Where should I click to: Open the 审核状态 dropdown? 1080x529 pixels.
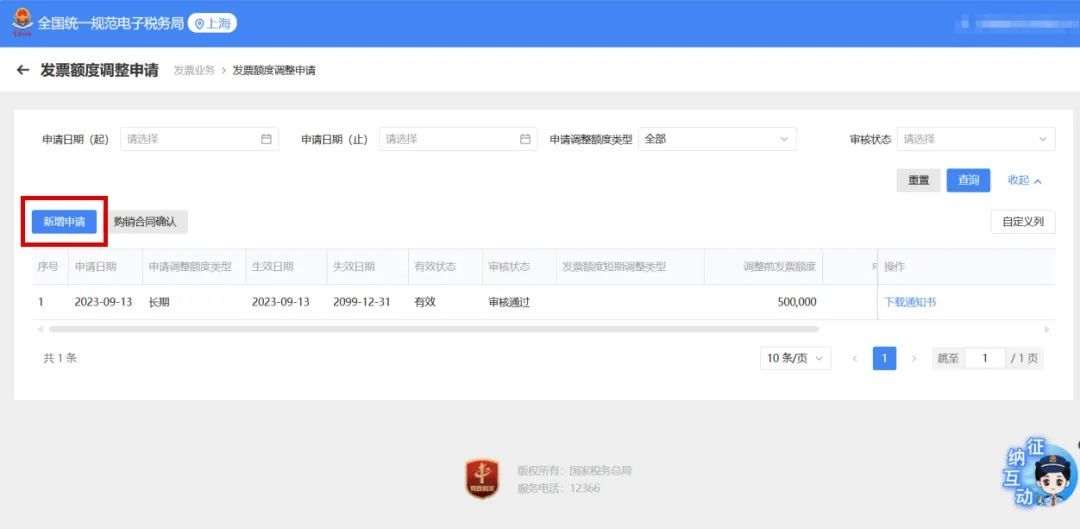(x=975, y=139)
